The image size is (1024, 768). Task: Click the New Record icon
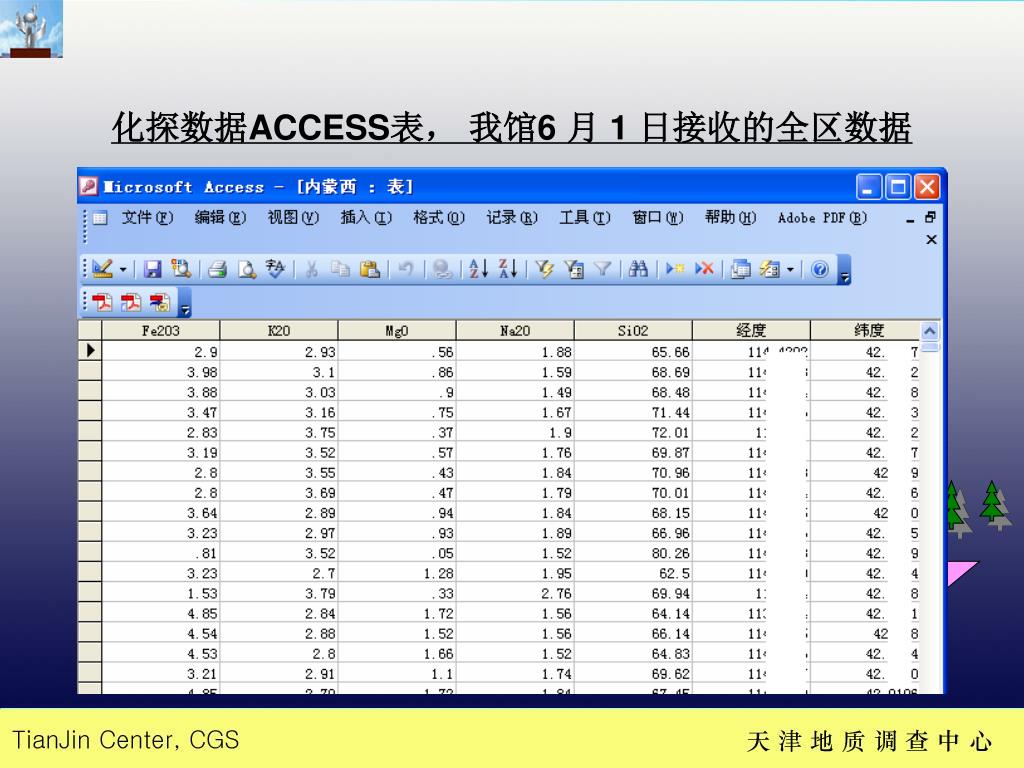click(x=675, y=269)
